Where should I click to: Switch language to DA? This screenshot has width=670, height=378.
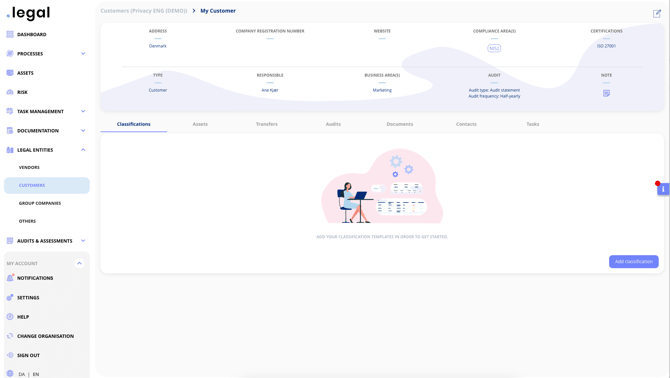click(21, 375)
